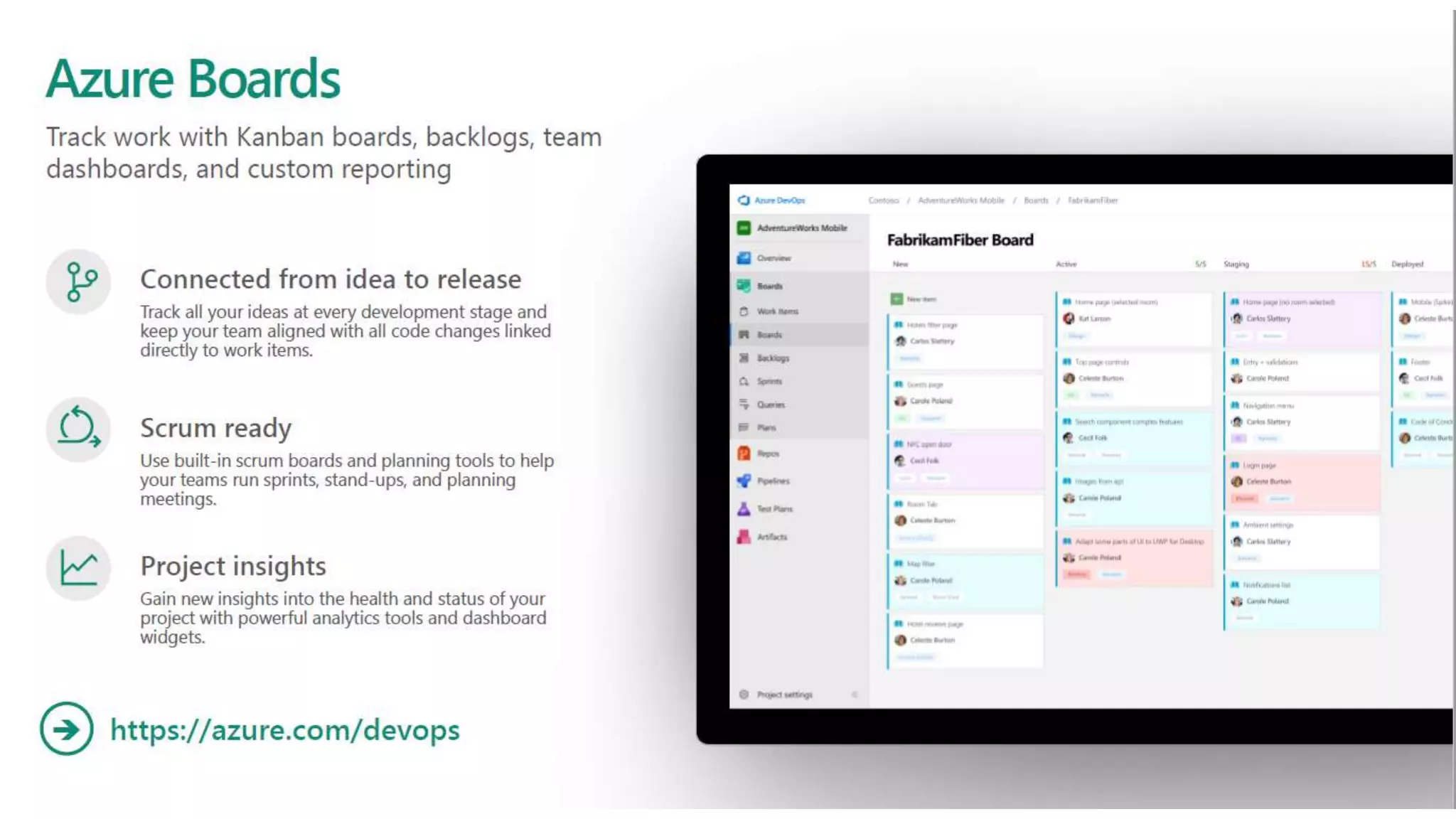1456x819 pixels.
Task: Click the circled arrow icon beside URL
Action: [66, 729]
